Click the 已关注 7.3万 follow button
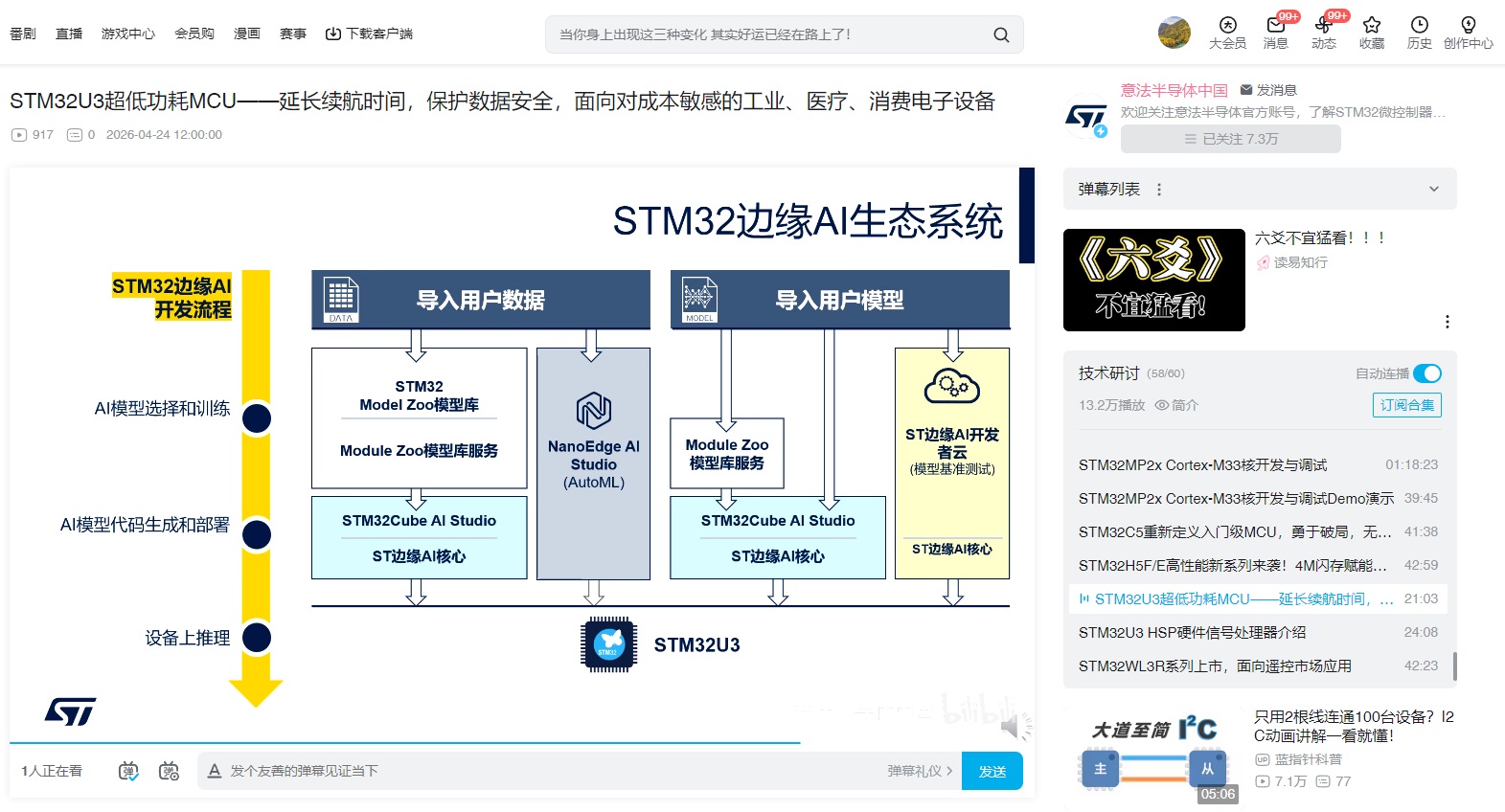1505x812 pixels. click(1231, 139)
